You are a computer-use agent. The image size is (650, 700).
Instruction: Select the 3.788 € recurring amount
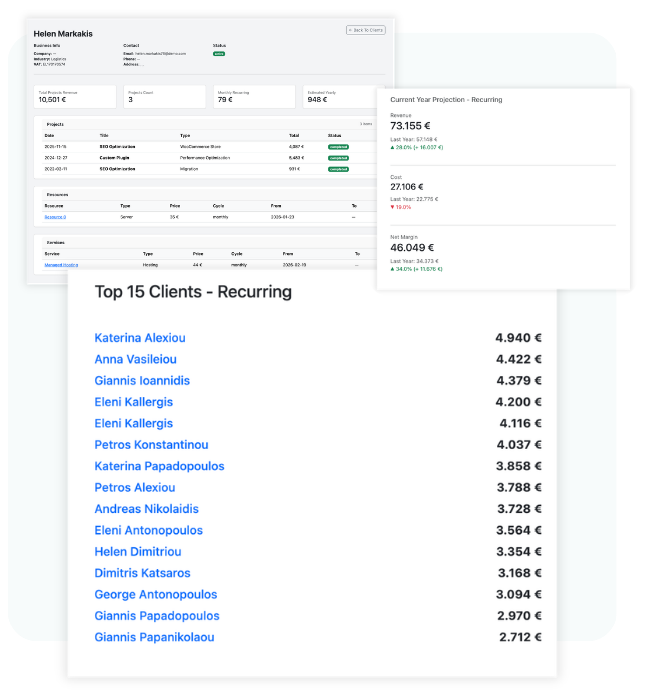[x=519, y=488]
